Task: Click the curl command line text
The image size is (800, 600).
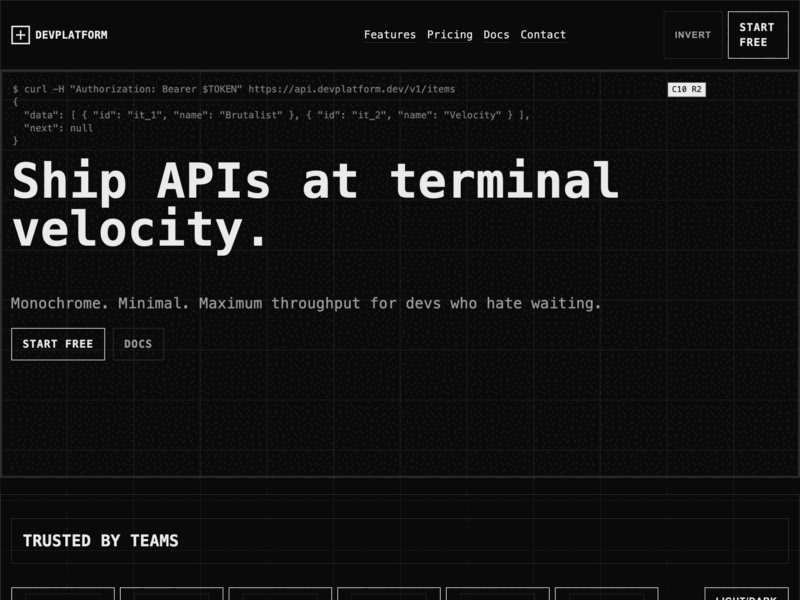Action: 234,89
